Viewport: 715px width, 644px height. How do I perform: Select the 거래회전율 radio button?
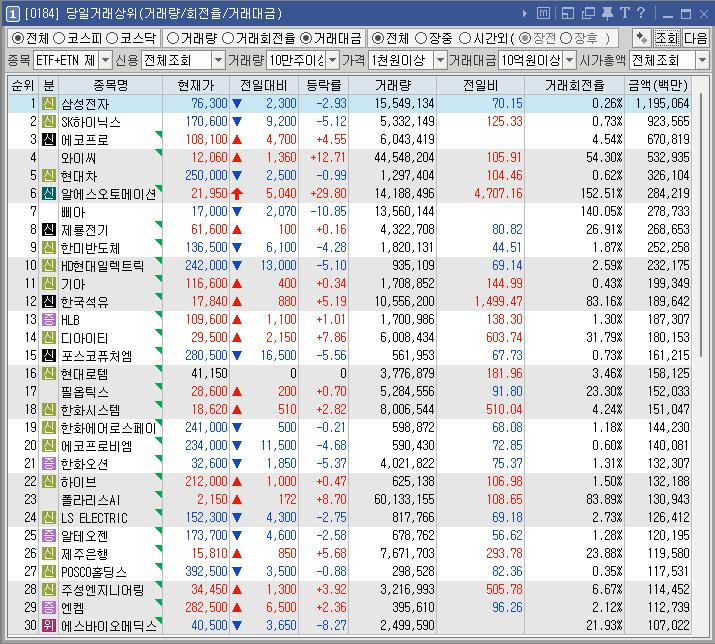point(228,38)
